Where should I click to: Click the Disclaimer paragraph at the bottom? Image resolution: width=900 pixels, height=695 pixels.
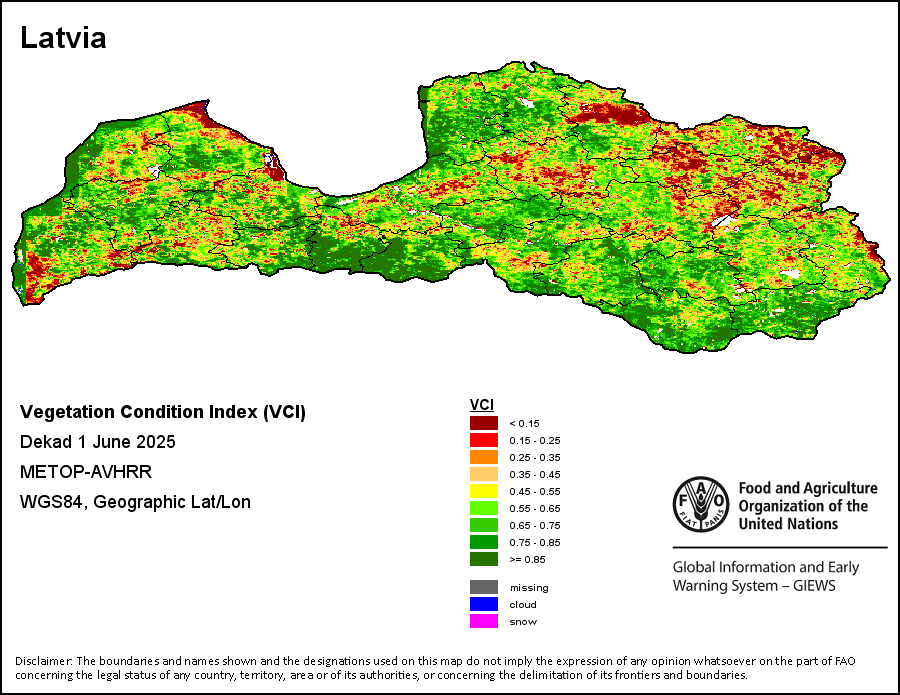point(435,668)
